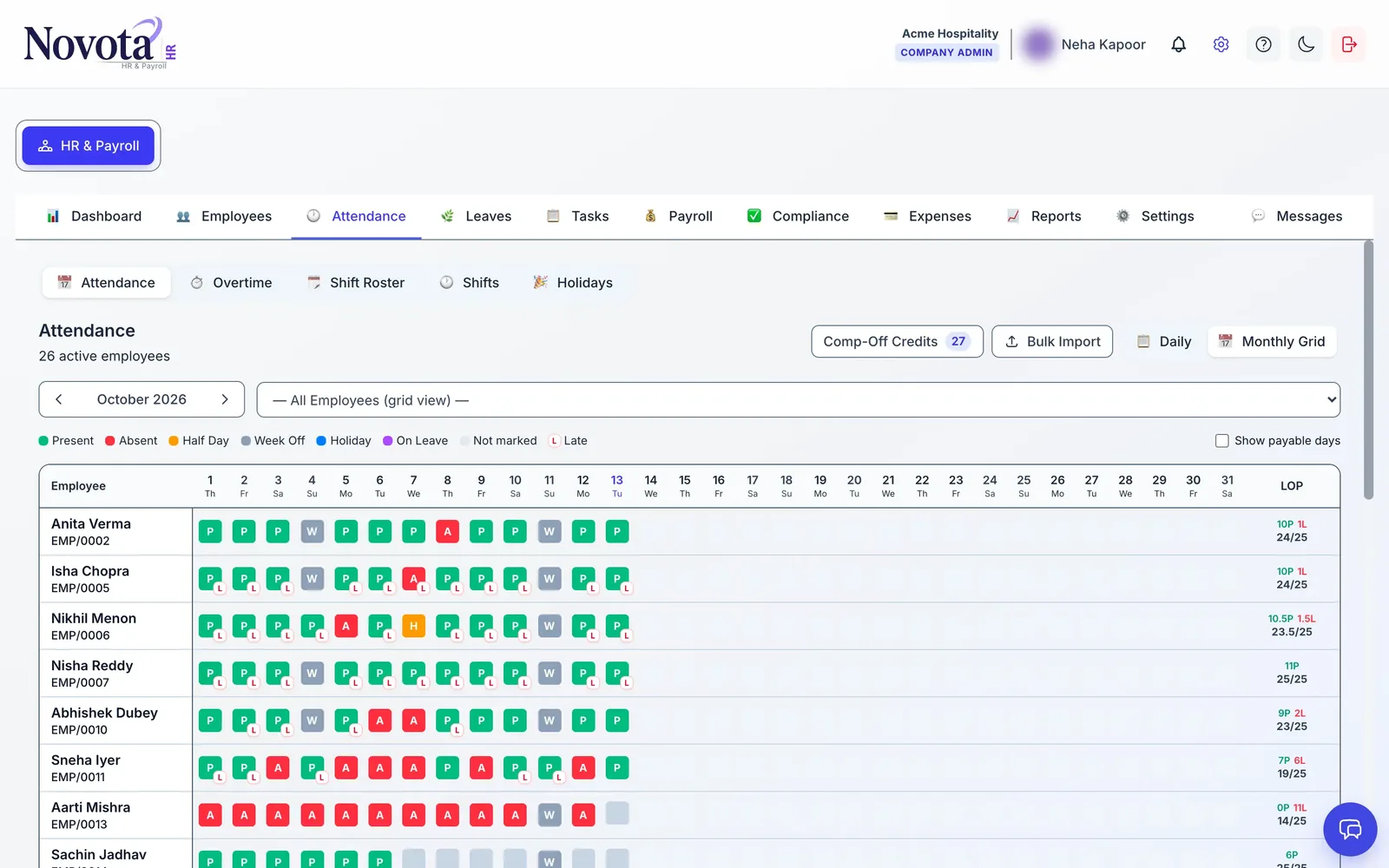Click day 13 Tu column header

click(616, 486)
